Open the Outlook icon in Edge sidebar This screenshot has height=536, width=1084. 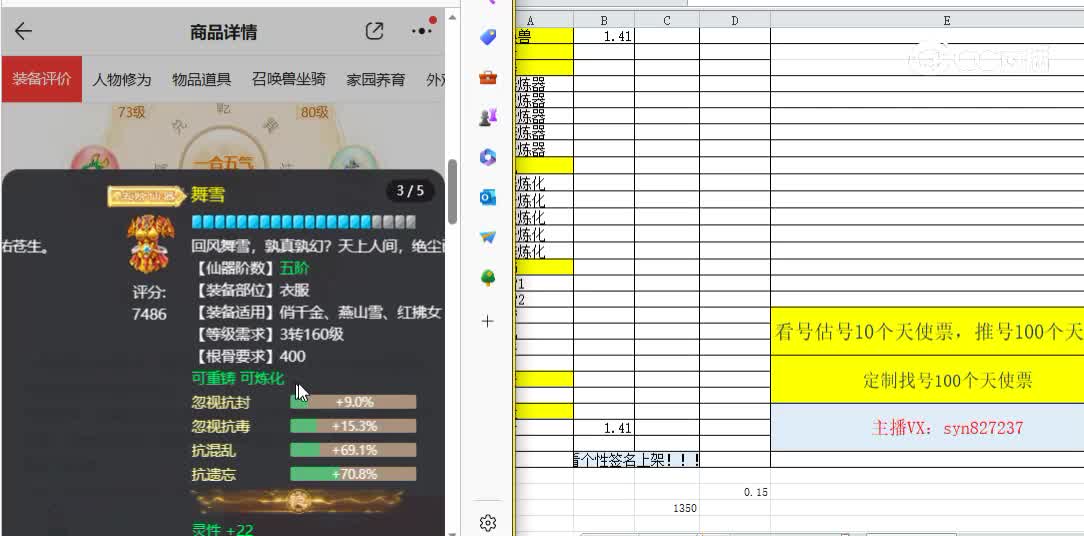(488, 198)
